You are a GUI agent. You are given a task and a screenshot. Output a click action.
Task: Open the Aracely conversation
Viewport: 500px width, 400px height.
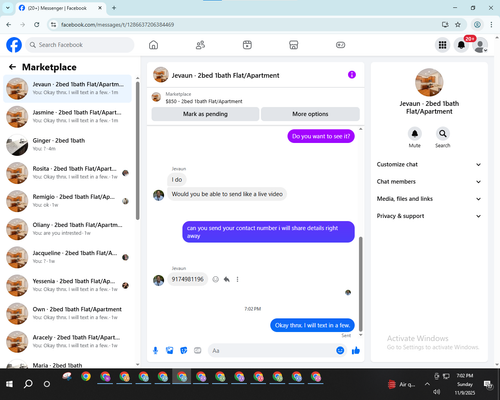click(67, 342)
